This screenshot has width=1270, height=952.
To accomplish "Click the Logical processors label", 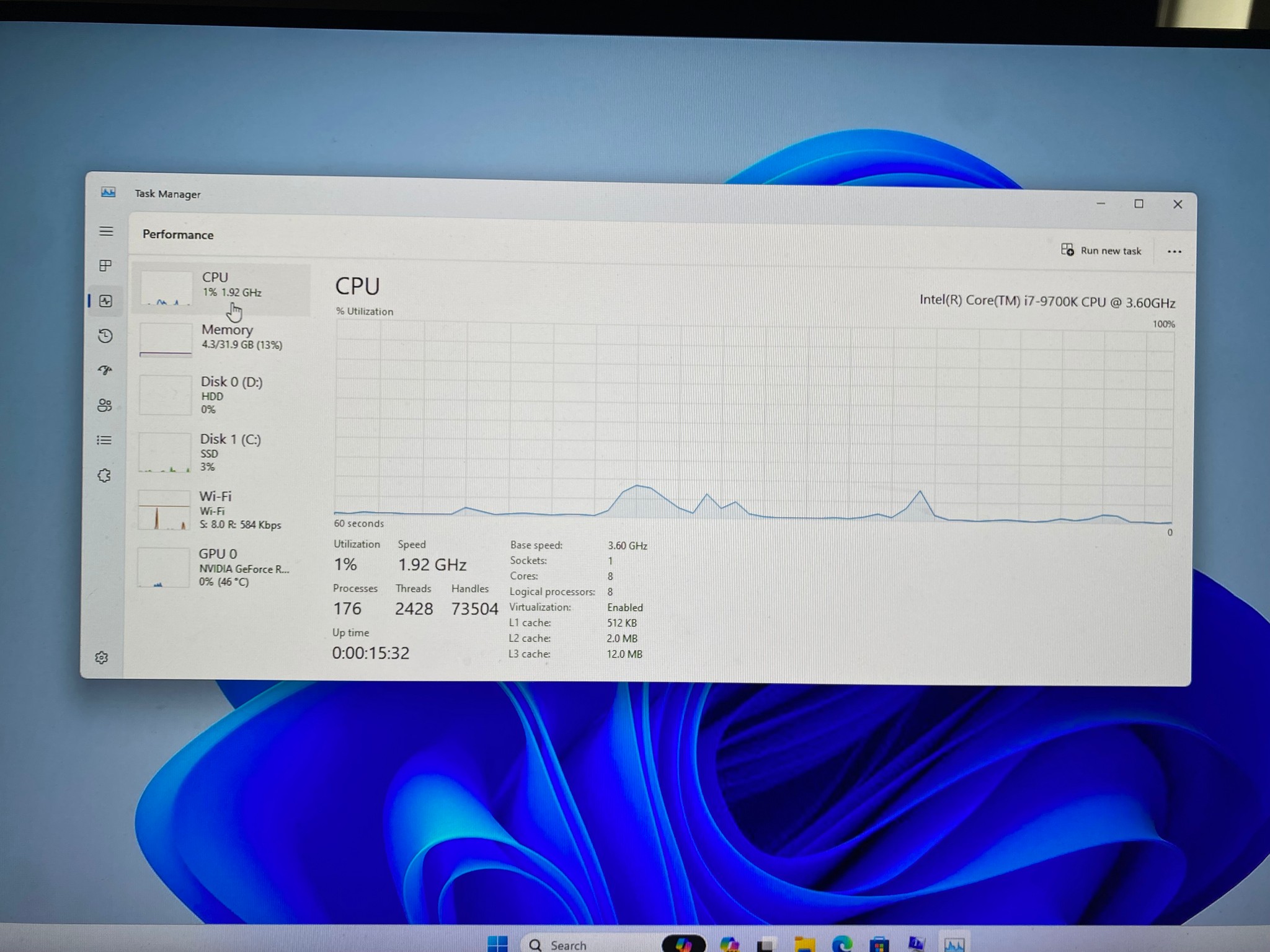I will coord(552,592).
